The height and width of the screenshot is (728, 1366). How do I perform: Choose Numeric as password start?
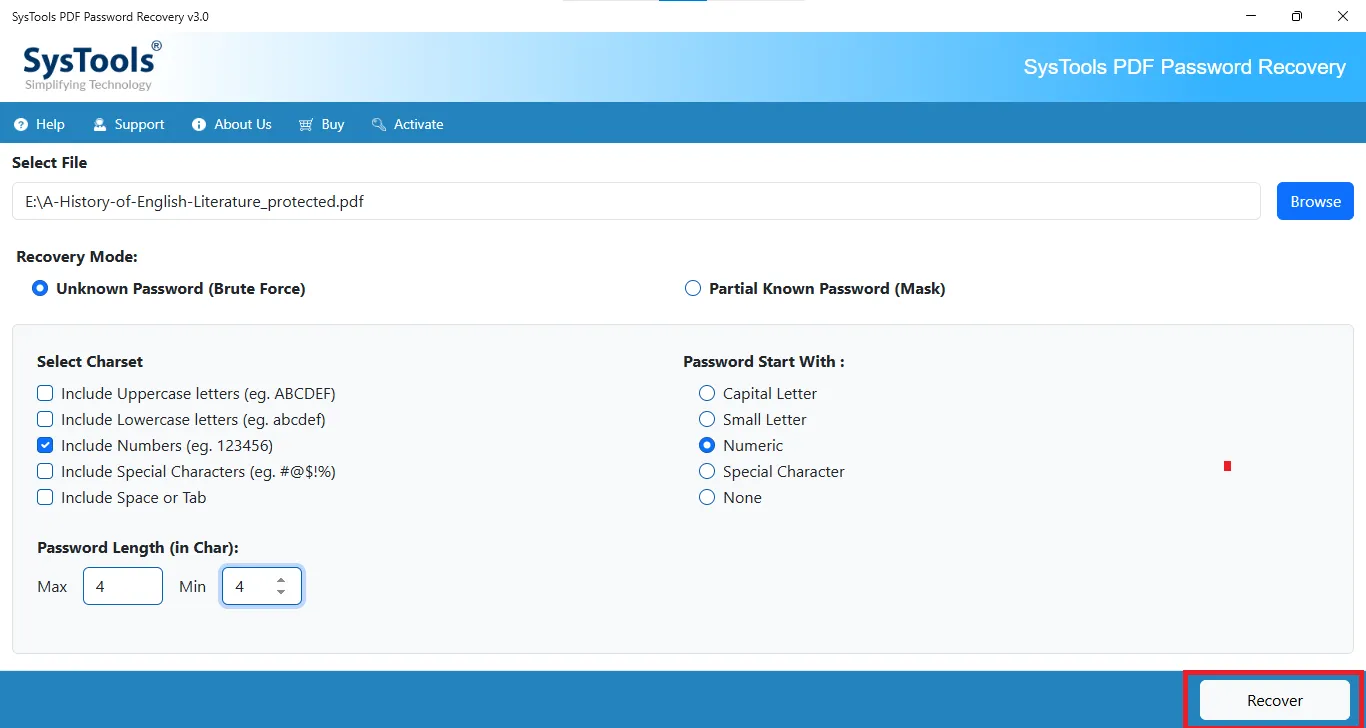click(x=707, y=445)
